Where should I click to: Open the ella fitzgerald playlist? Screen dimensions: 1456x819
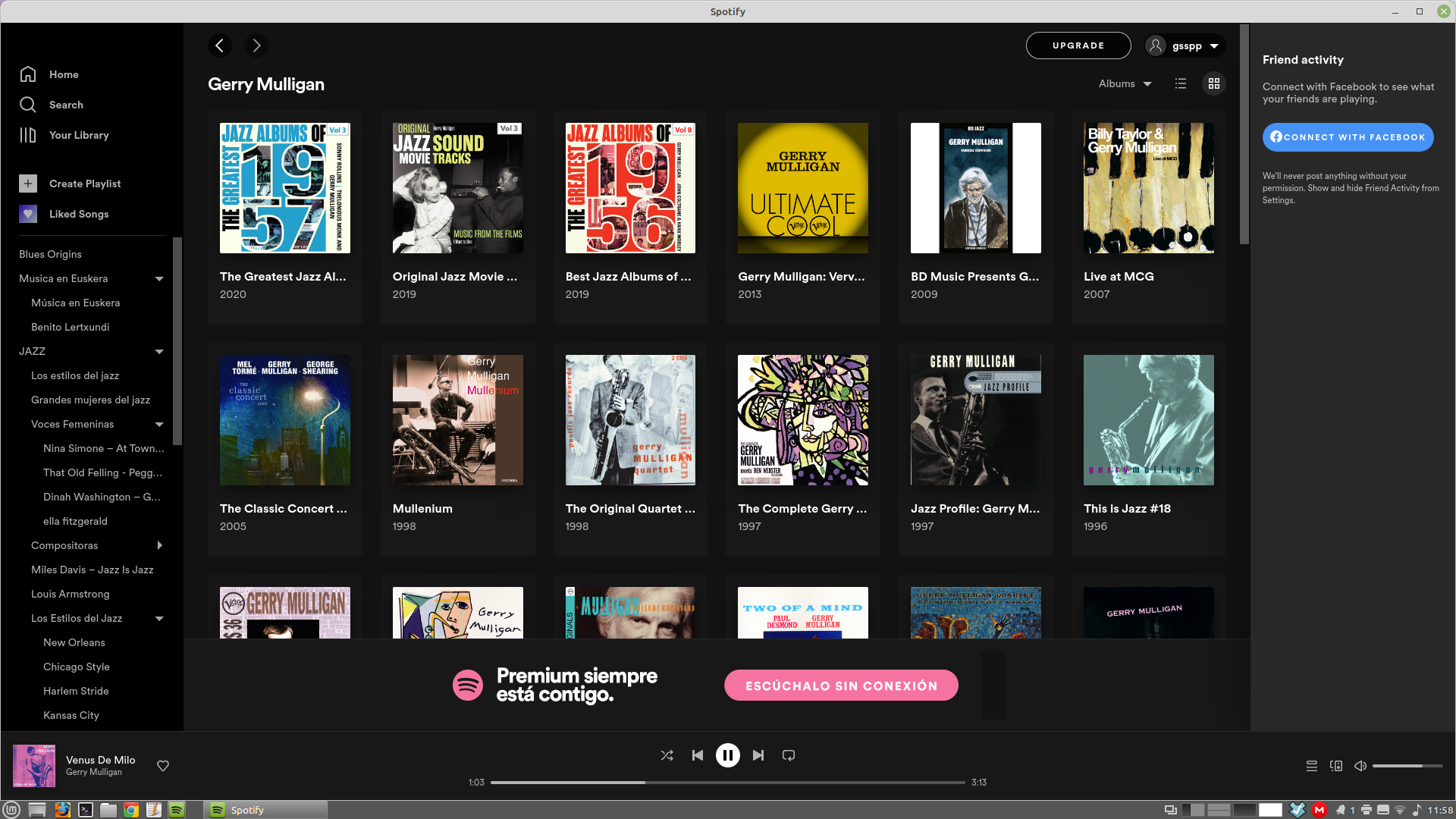click(75, 521)
